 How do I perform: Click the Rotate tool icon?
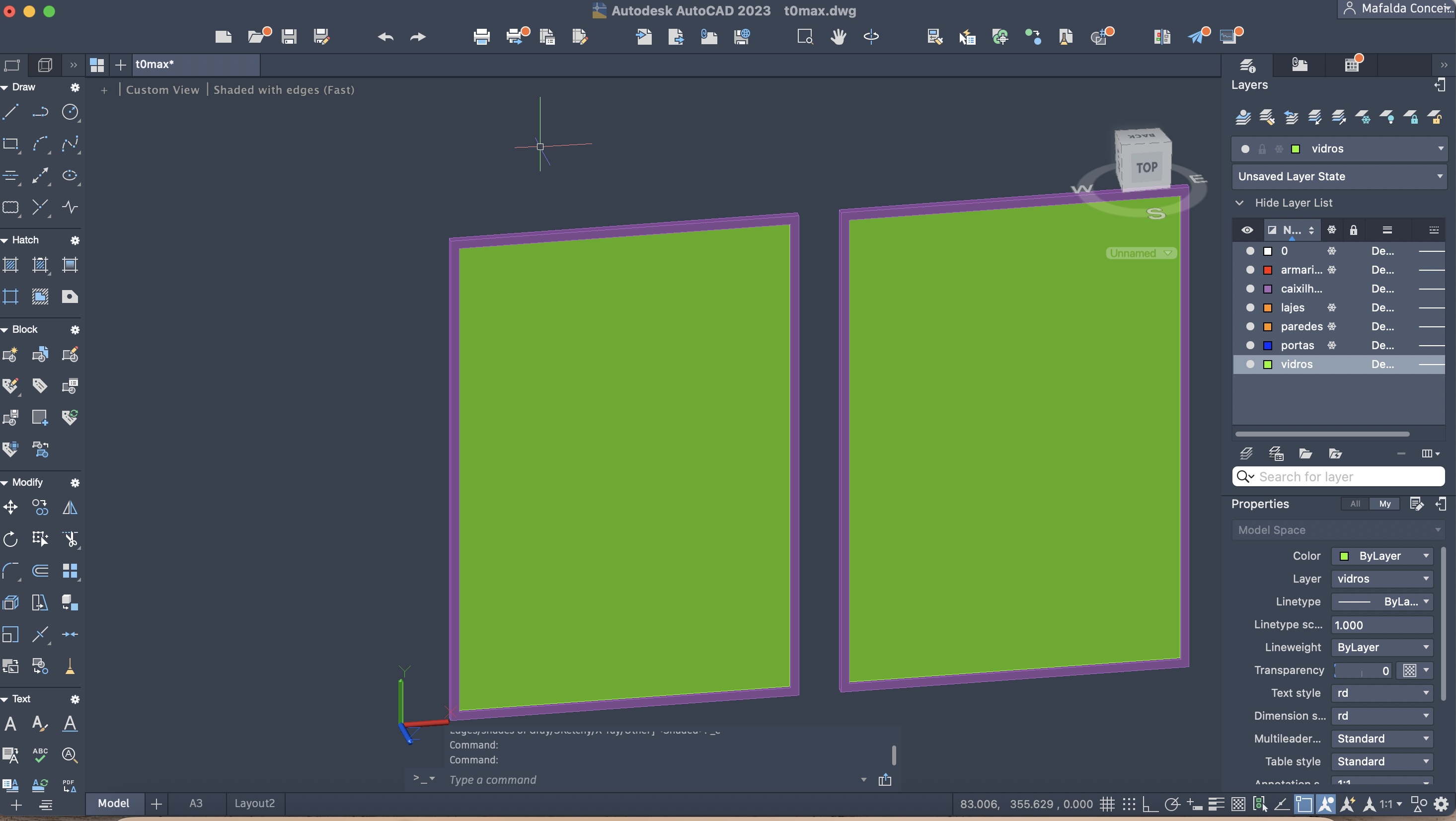pos(11,539)
